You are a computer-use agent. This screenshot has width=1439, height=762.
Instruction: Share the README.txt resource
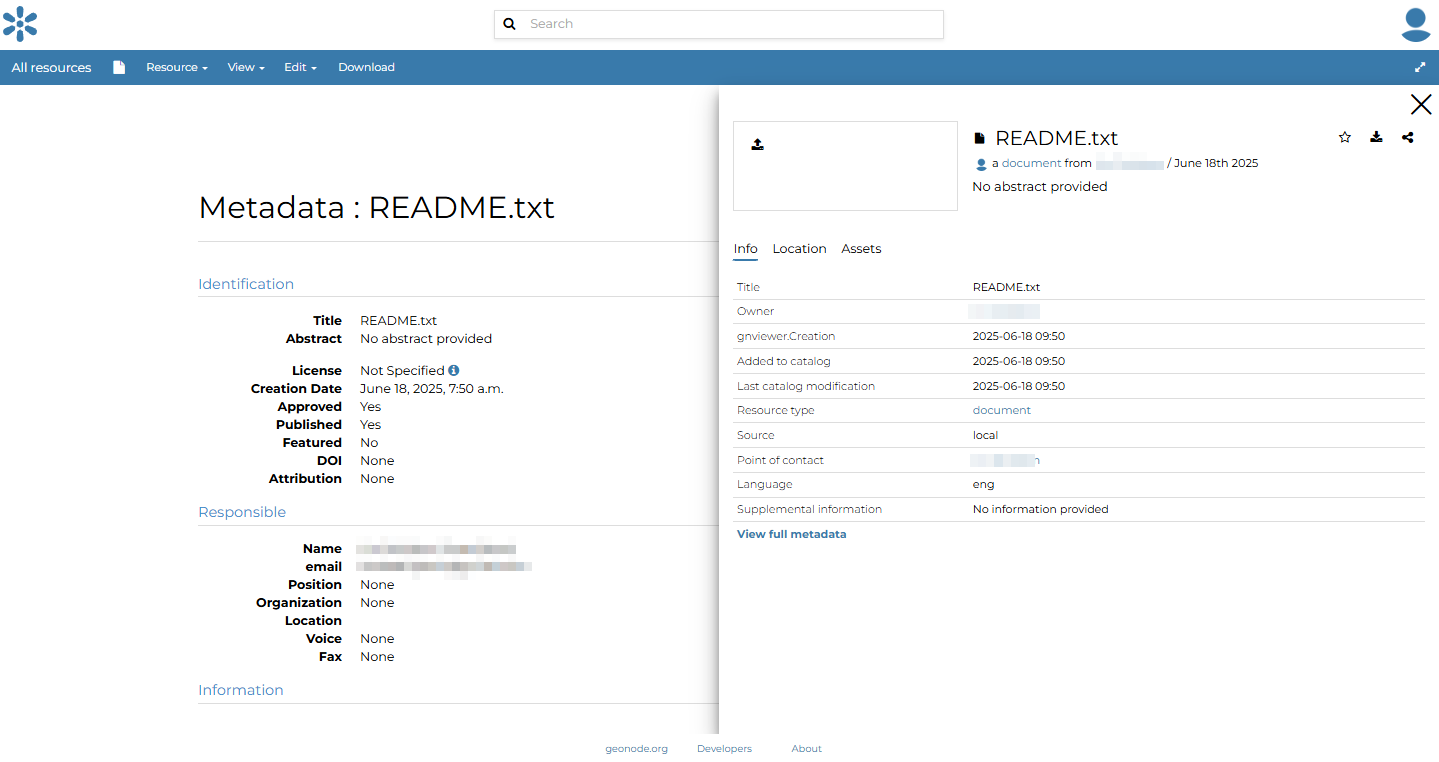1408,138
